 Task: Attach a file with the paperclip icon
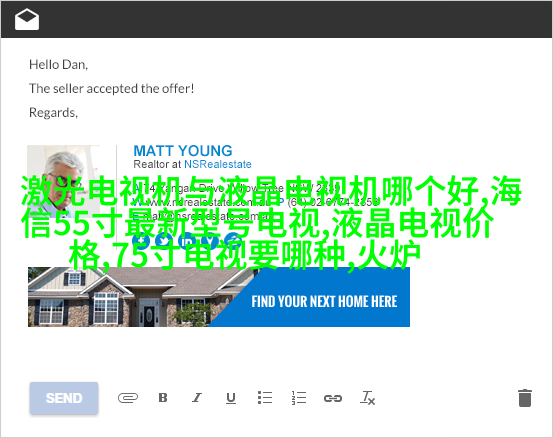point(128,398)
